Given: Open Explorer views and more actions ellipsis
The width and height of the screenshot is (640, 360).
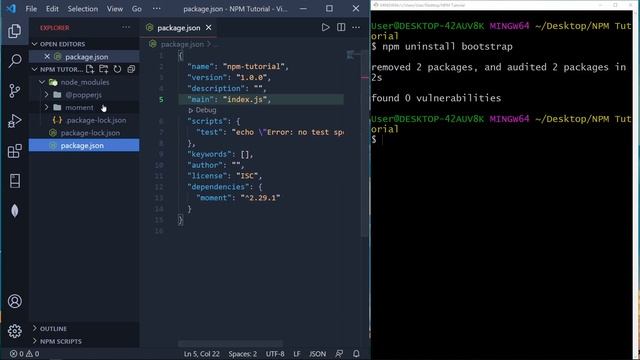Looking at the screenshot, I should [126, 27].
